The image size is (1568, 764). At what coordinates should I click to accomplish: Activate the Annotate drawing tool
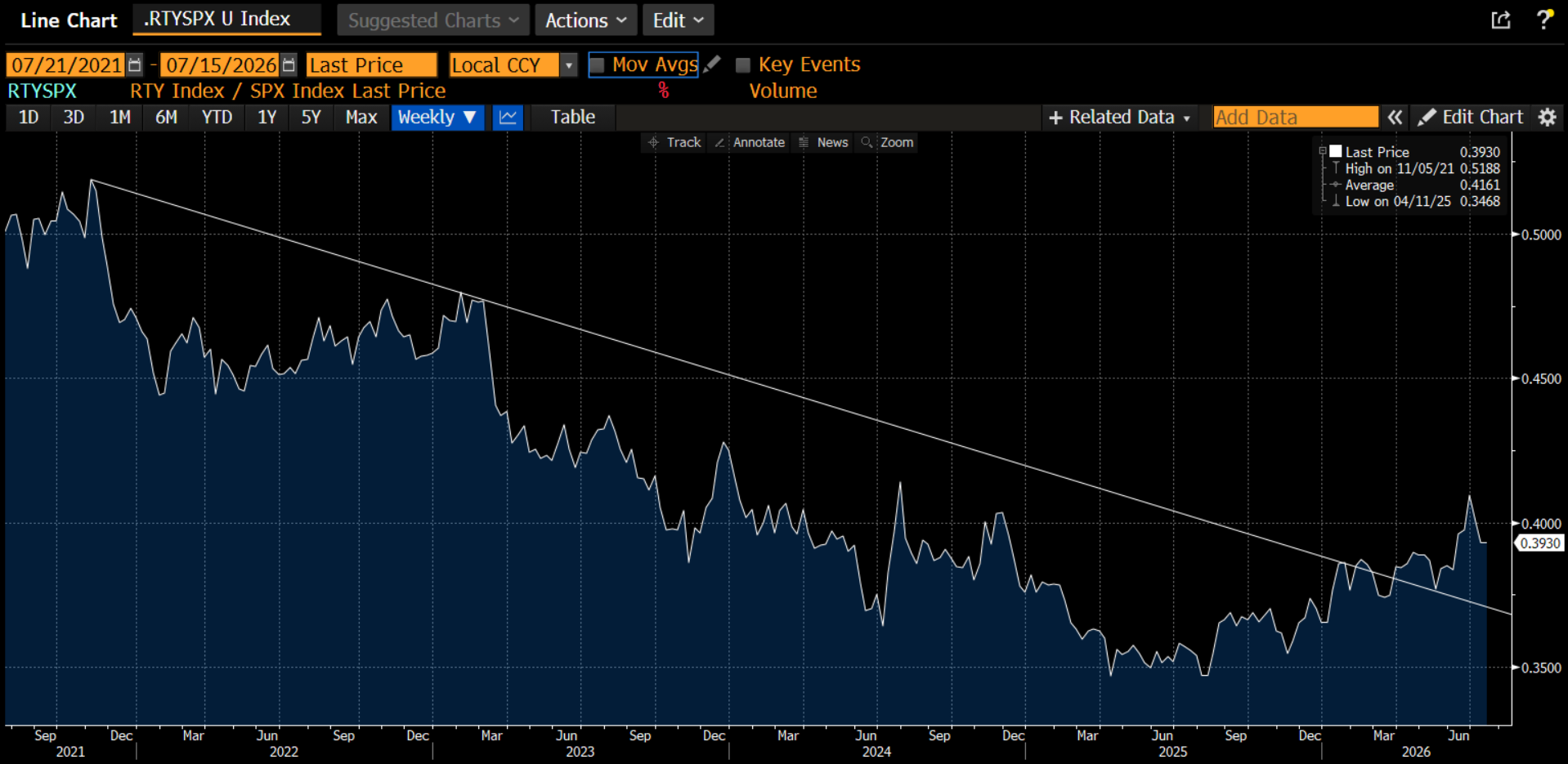click(750, 142)
